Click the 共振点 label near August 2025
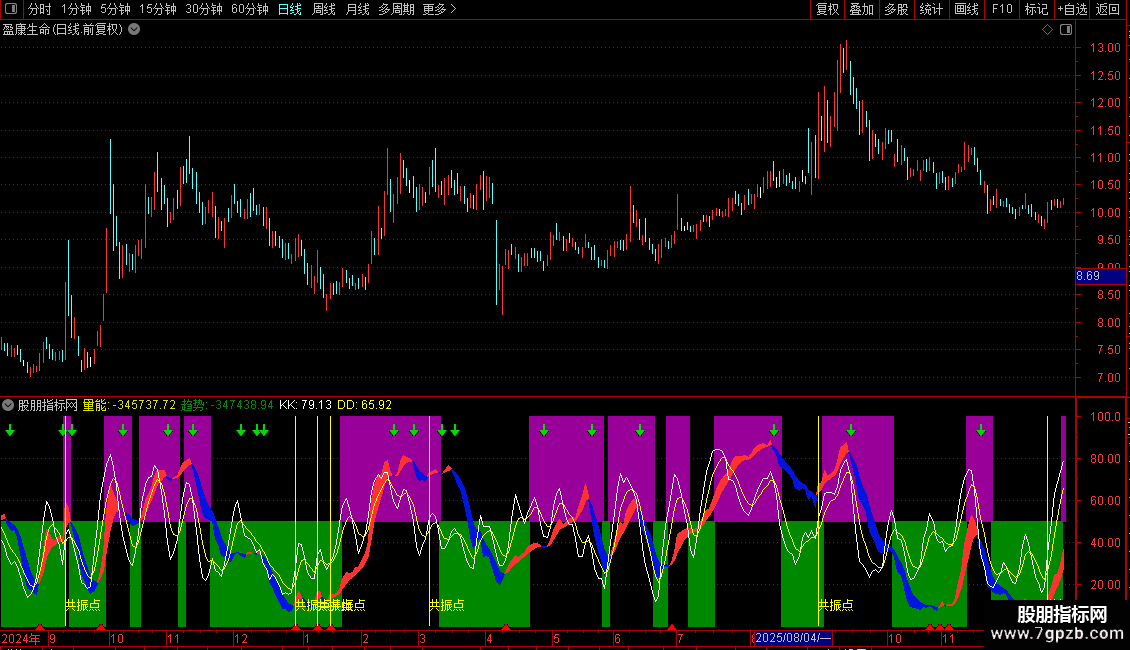Screen dimensions: 1130x650 tap(836, 605)
